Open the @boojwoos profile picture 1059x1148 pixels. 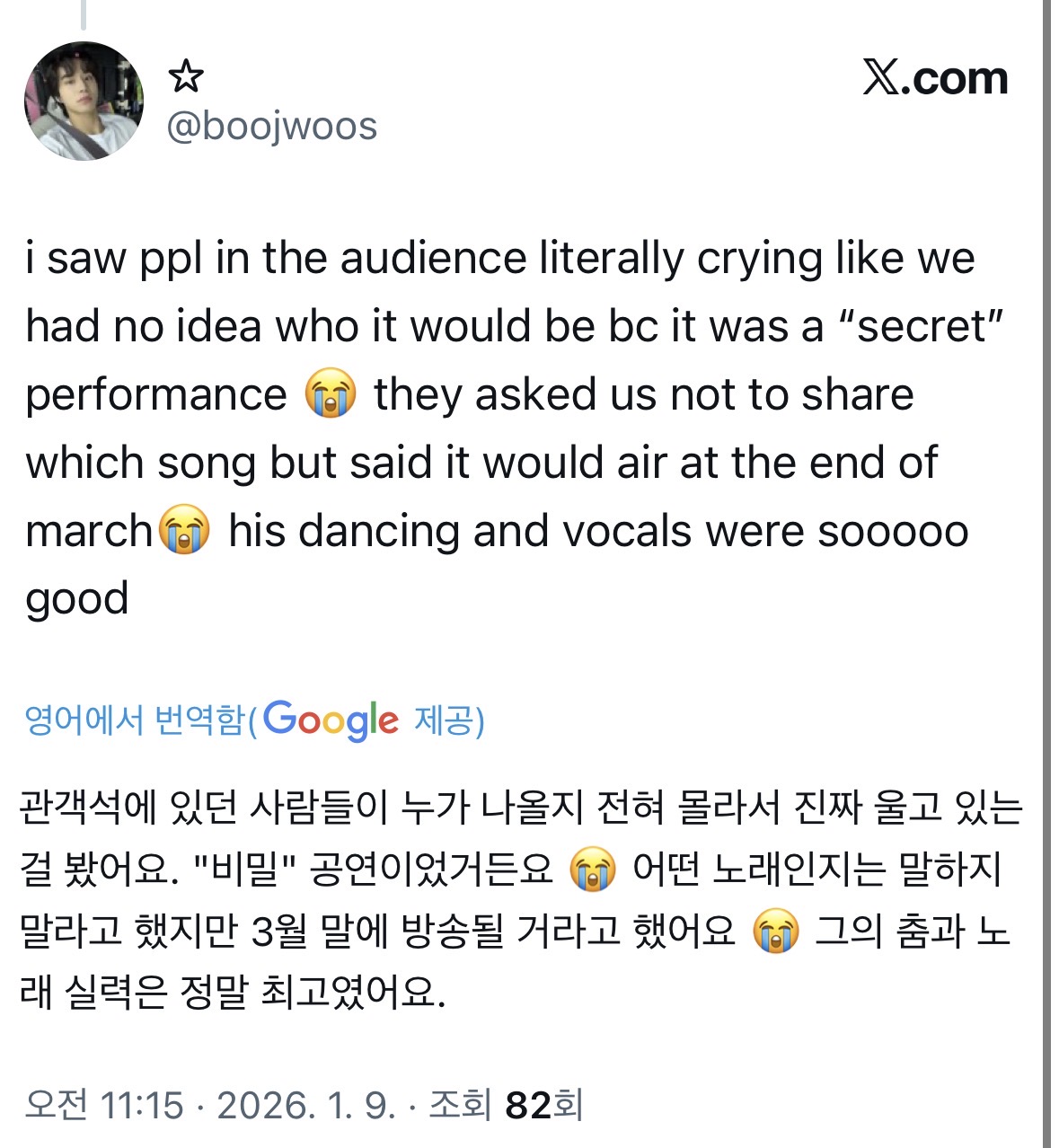pyautogui.click(x=84, y=101)
